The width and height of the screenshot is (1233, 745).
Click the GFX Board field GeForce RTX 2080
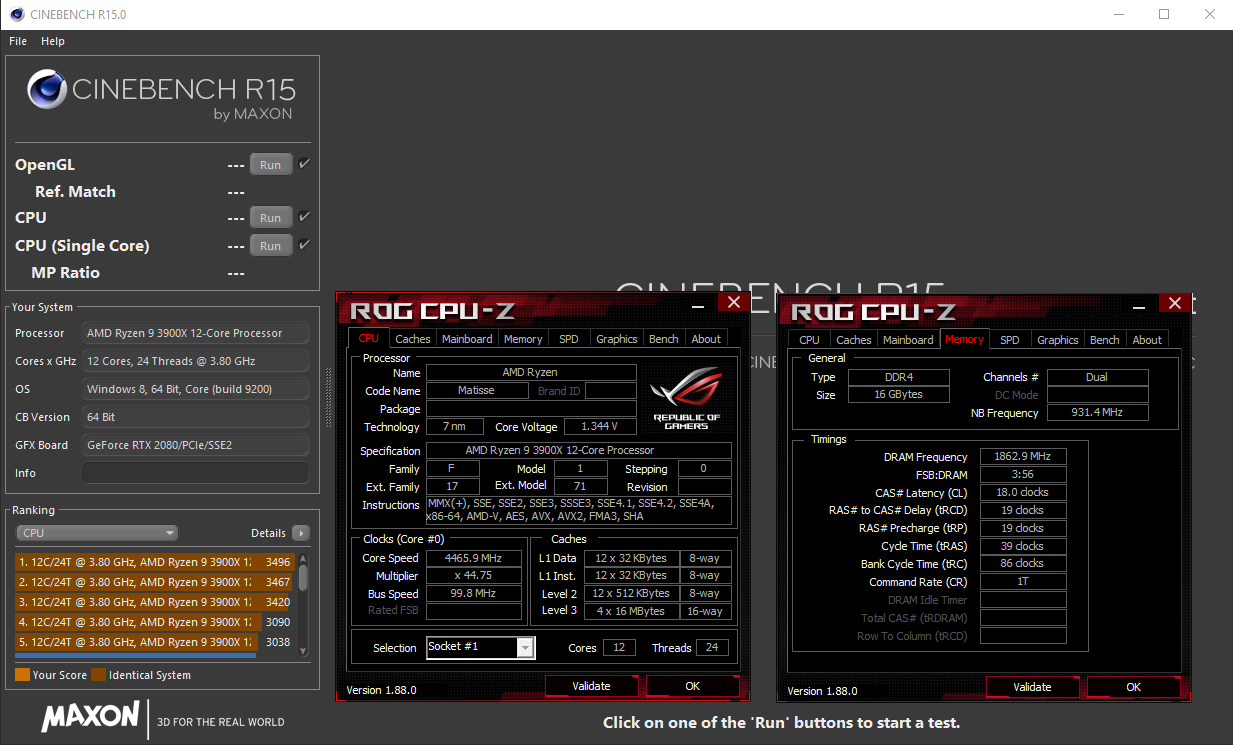pyautogui.click(x=195, y=445)
